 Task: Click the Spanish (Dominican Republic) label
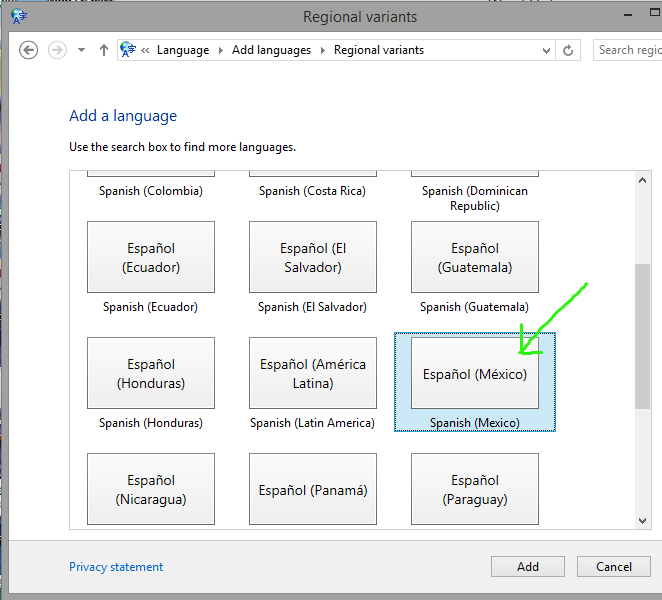(x=475, y=198)
